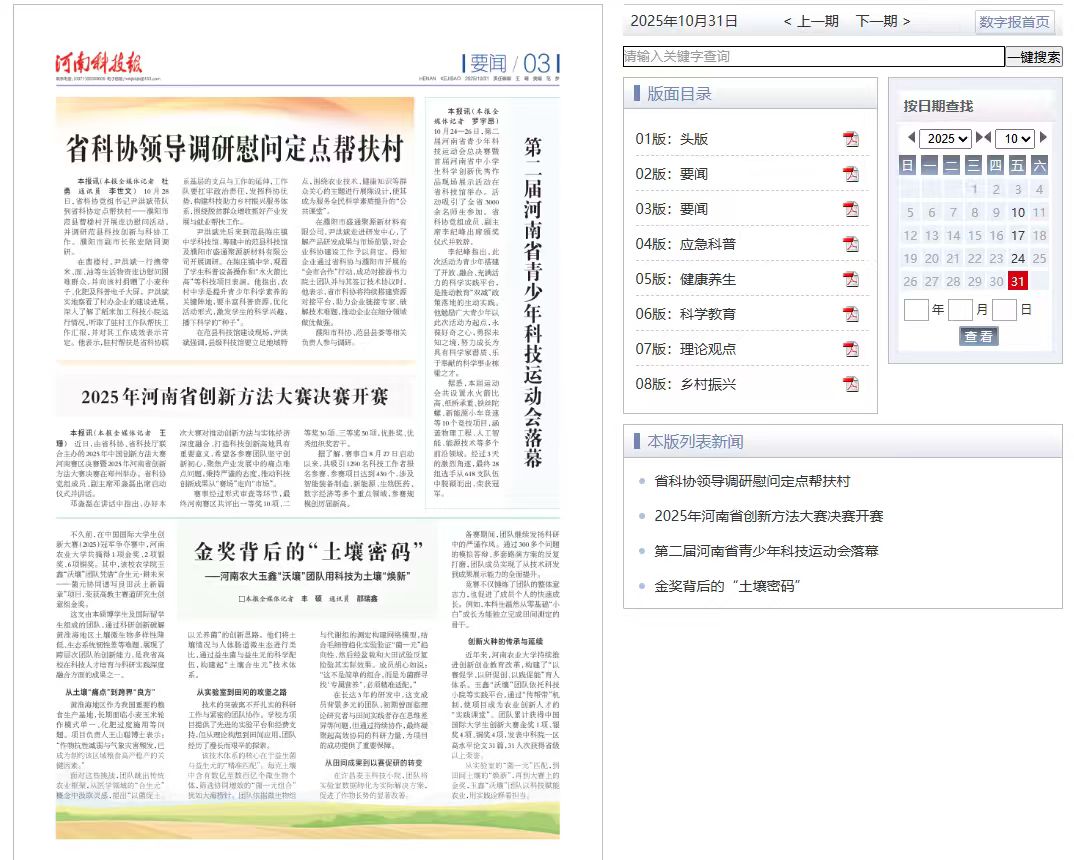Open article 金奖背后的“土壤密码” in news list

(x=727, y=586)
